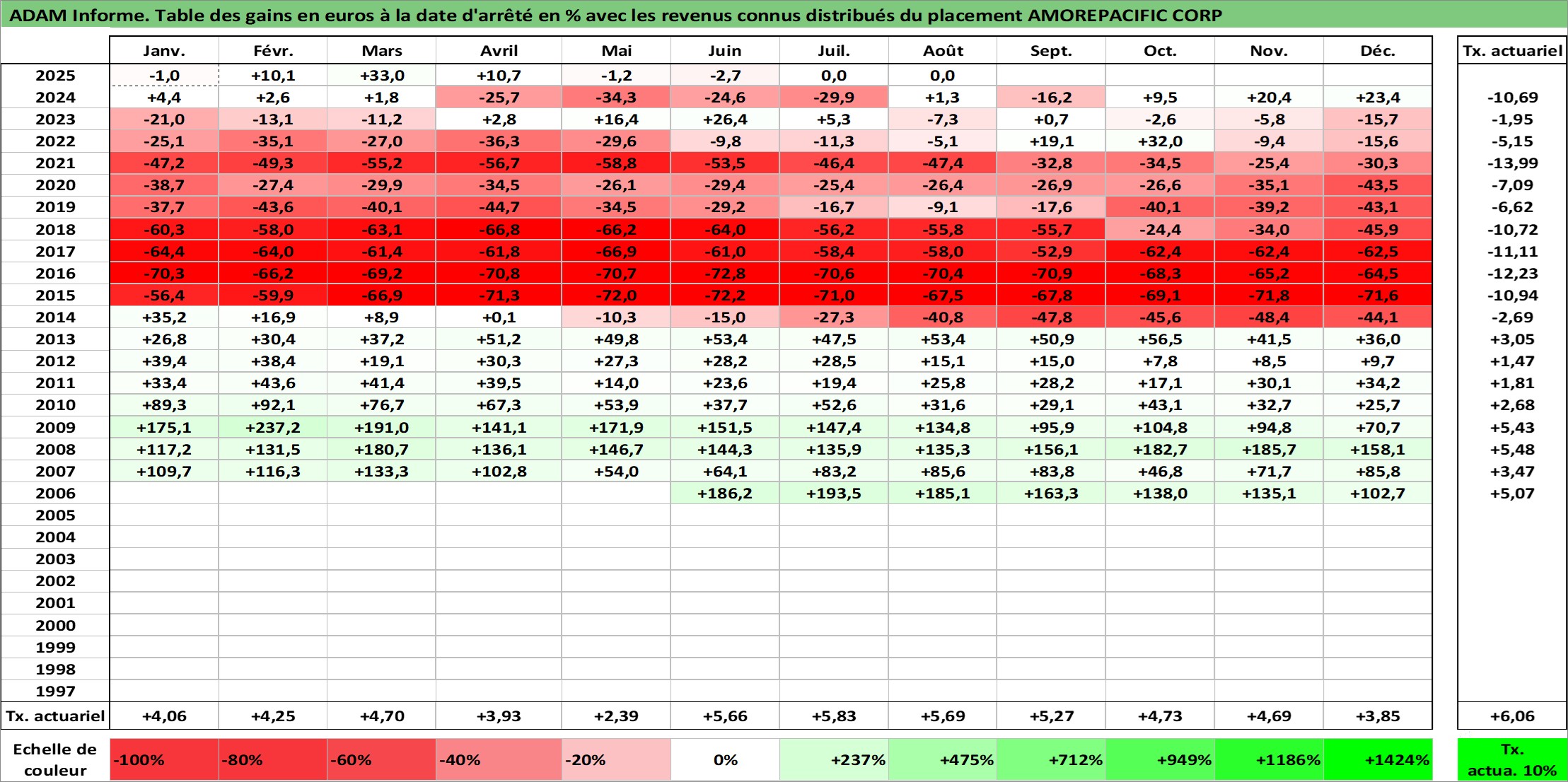Click the Sept. column header
Screen dimensions: 1568x782
click(x=1051, y=51)
